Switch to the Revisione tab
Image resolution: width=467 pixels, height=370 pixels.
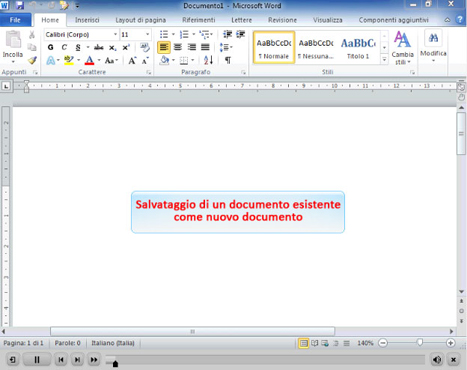pos(282,20)
